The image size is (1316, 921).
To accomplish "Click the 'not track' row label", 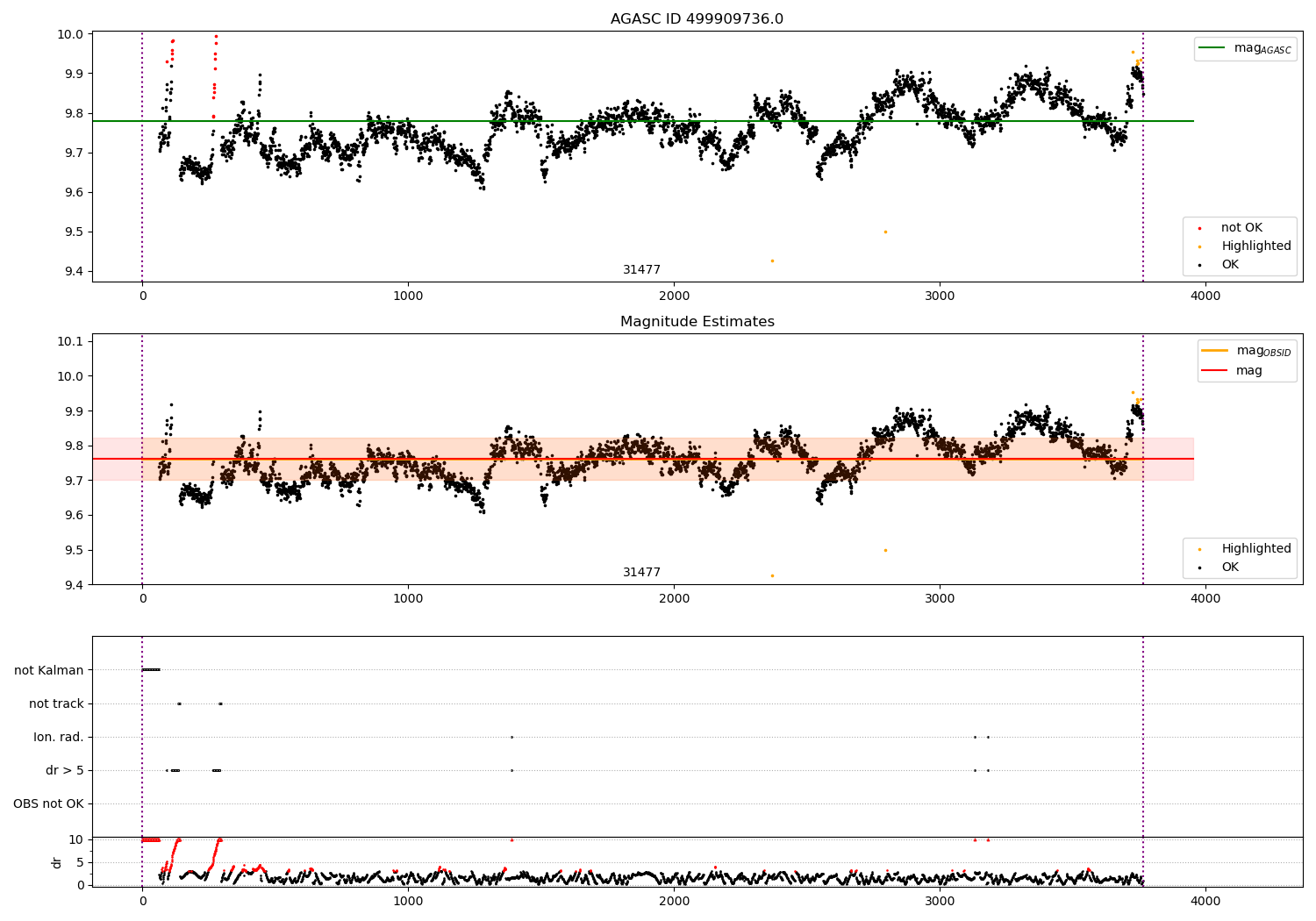I will point(56,703).
